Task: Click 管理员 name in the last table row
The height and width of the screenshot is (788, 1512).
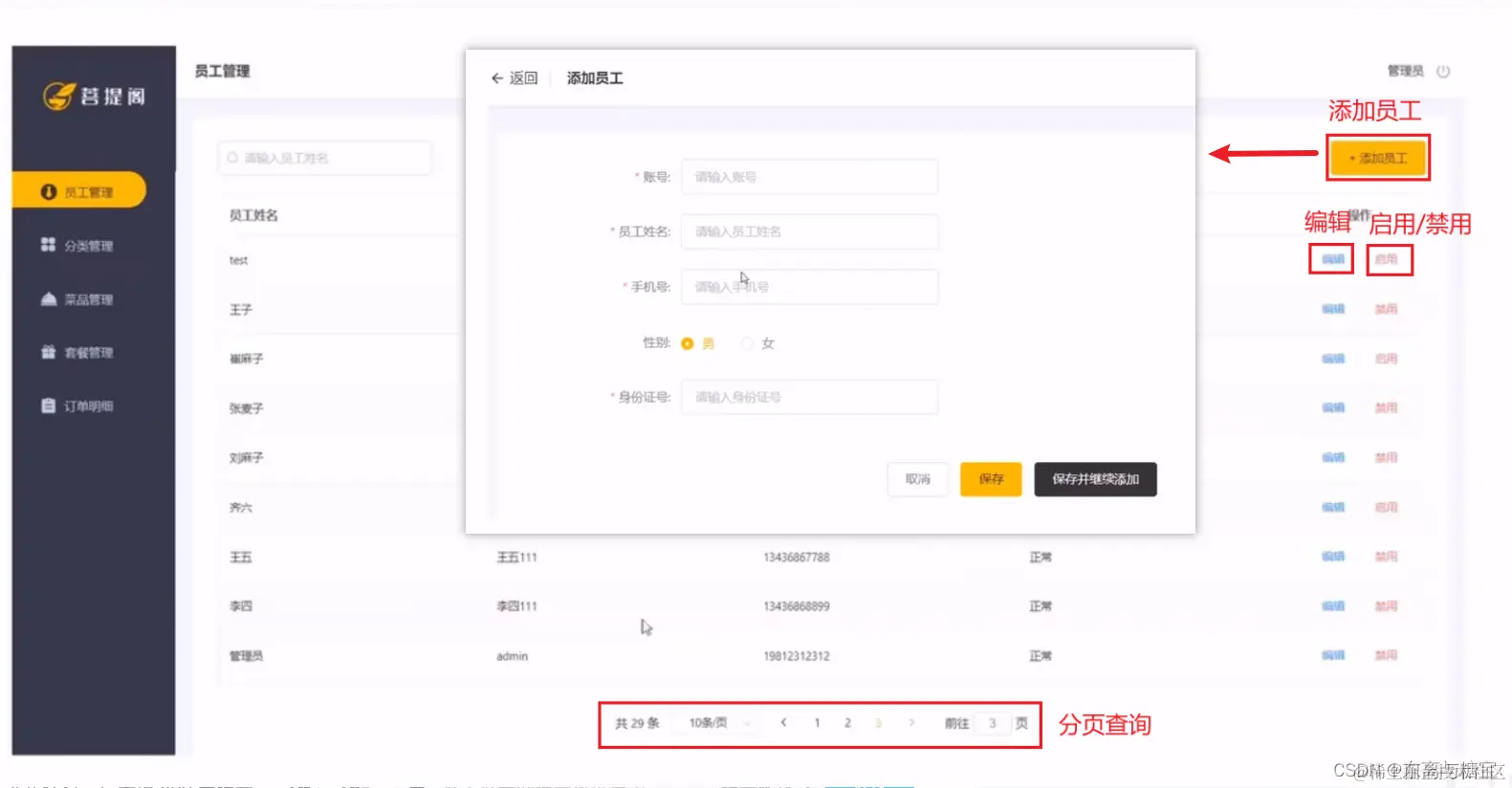Action: pyautogui.click(x=246, y=656)
